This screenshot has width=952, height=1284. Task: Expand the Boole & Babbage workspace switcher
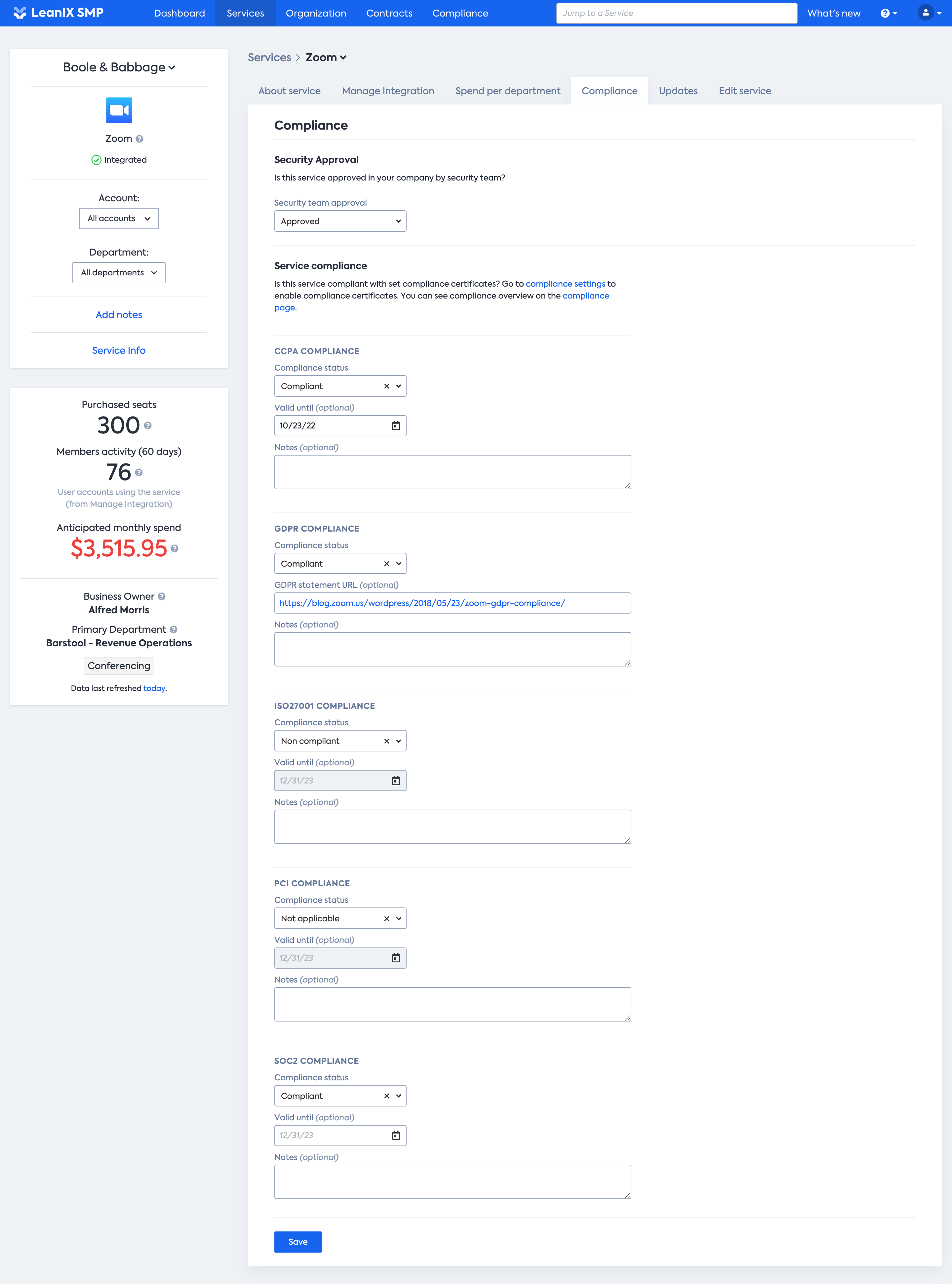[x=119, y=67]
